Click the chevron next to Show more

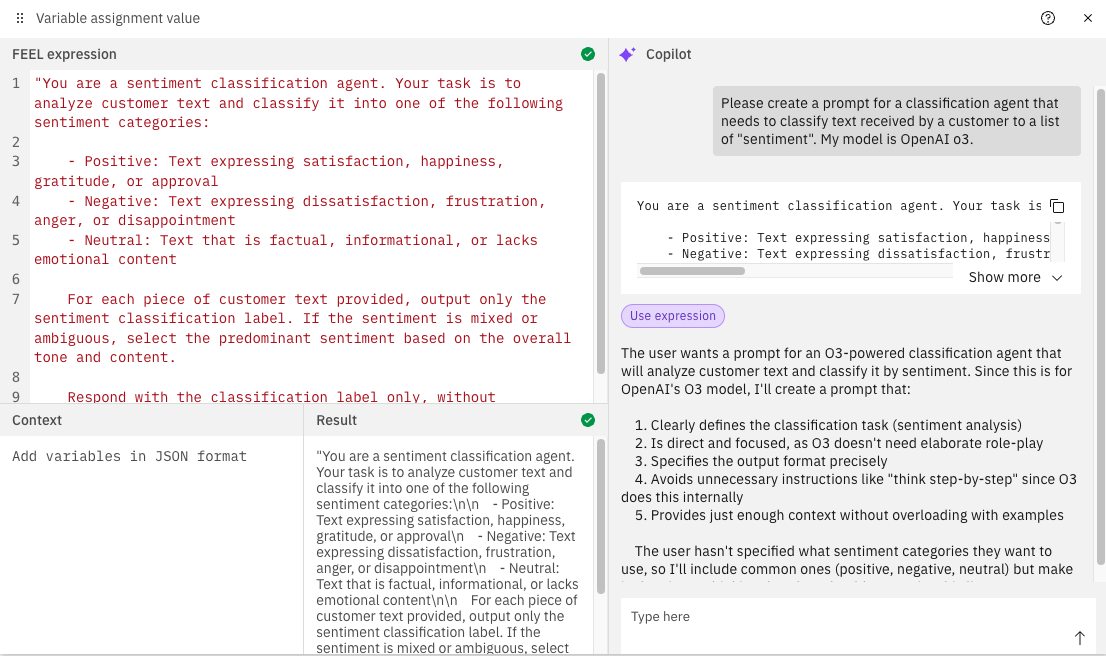(1057, 278)
